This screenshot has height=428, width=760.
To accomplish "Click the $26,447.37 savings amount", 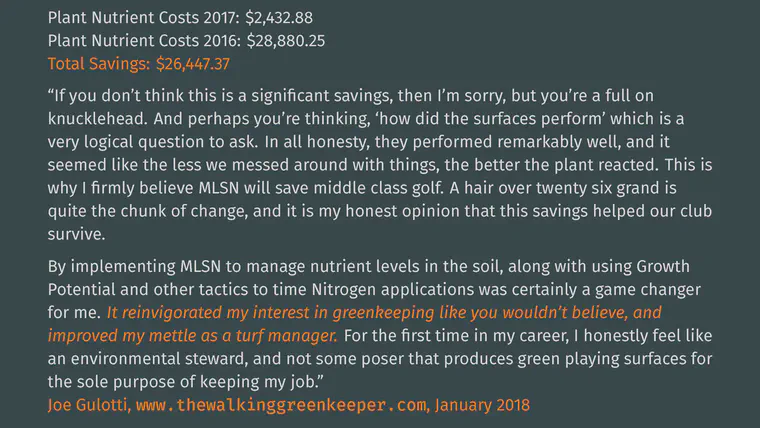I will (x=193, y=64).
